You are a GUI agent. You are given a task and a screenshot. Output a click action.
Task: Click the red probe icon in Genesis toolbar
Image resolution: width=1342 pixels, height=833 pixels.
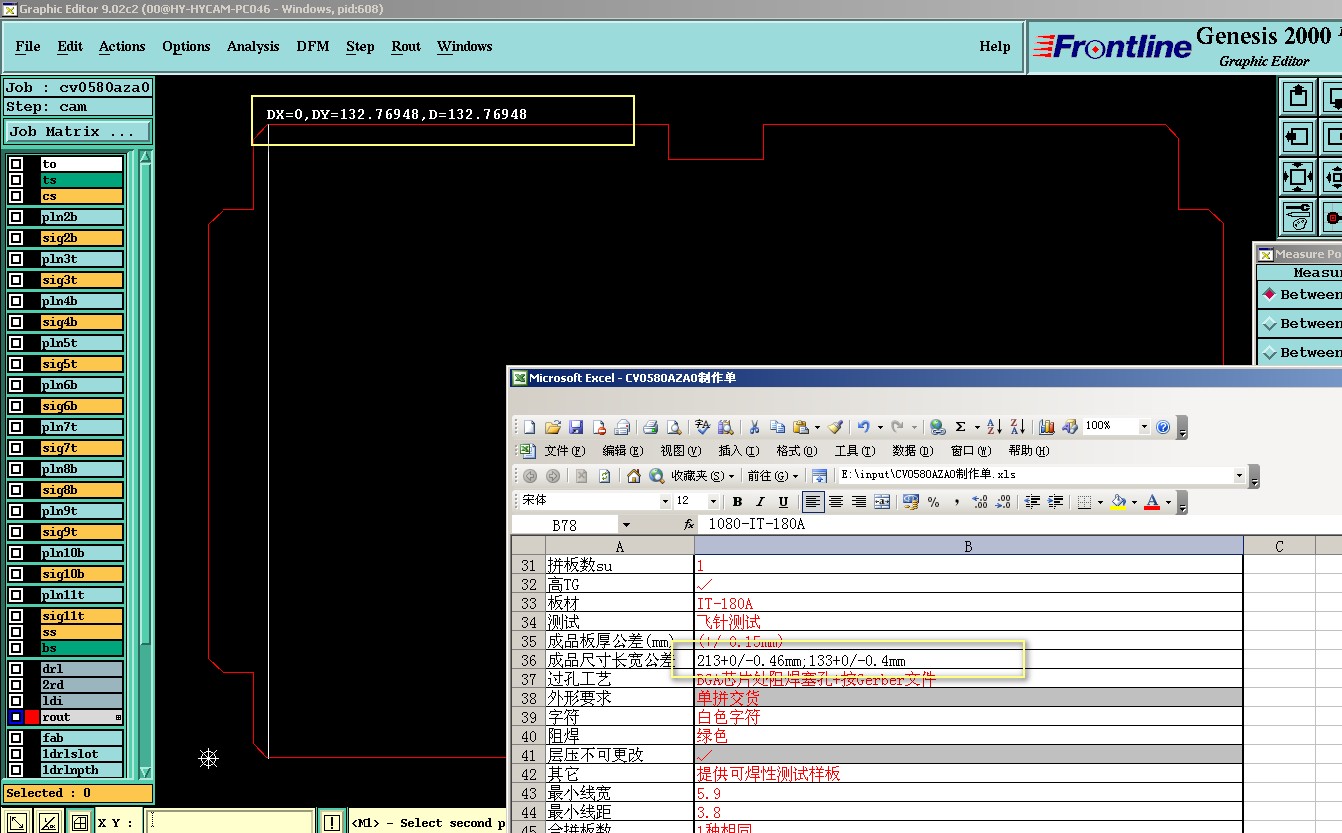click(x=1332, y=216)
